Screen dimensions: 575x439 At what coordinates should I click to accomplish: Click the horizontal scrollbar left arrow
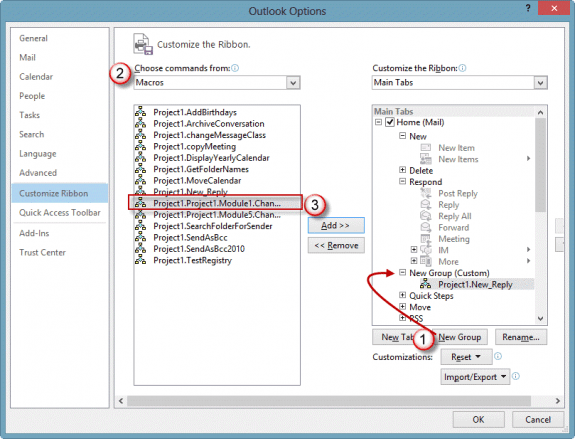pyautogui.click(x=121, y=401)
